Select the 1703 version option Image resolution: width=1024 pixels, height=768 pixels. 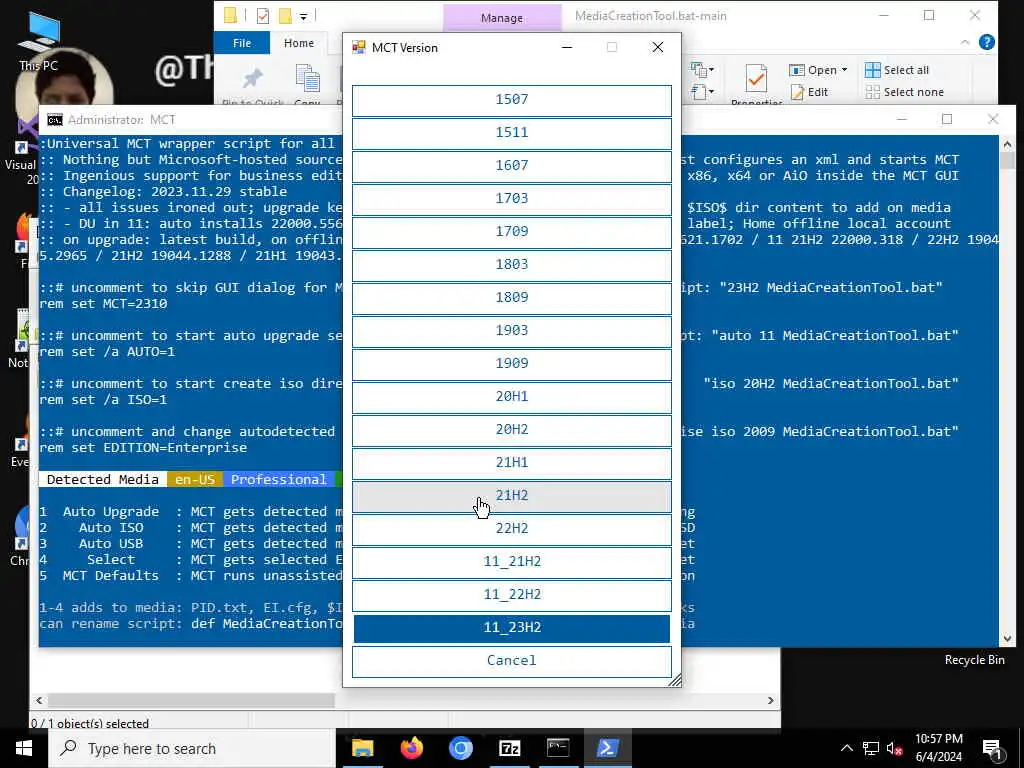pyautogui.click(x=511, y=199)
